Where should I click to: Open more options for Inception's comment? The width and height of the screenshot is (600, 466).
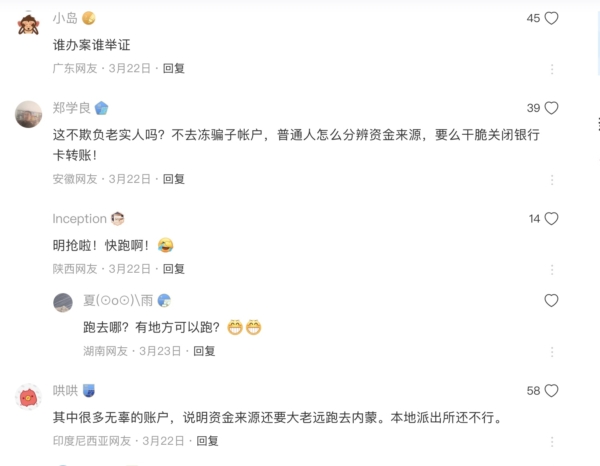point(552,269)
